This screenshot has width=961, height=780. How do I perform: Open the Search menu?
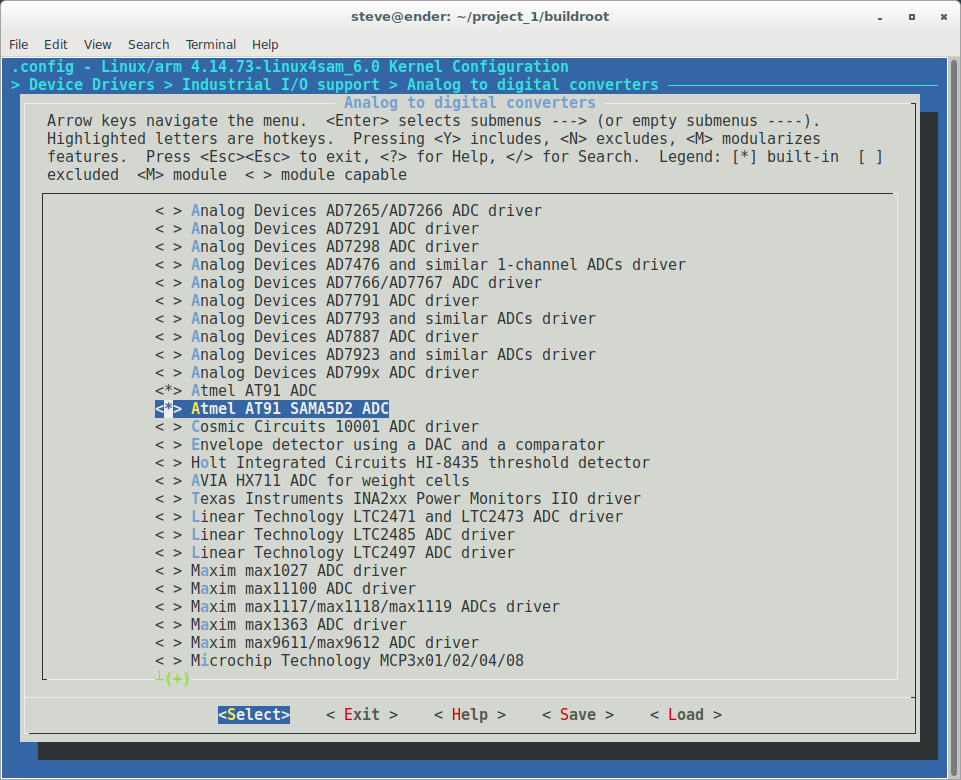[148, 44]
